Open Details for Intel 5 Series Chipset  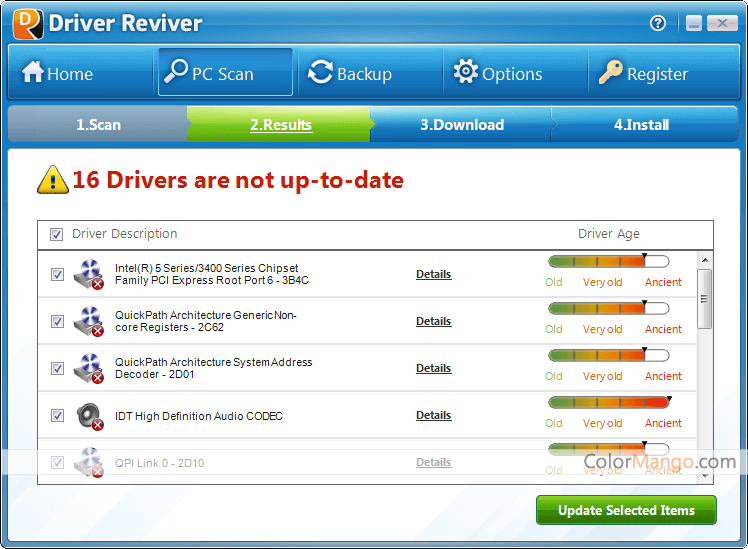pos(433,274)
